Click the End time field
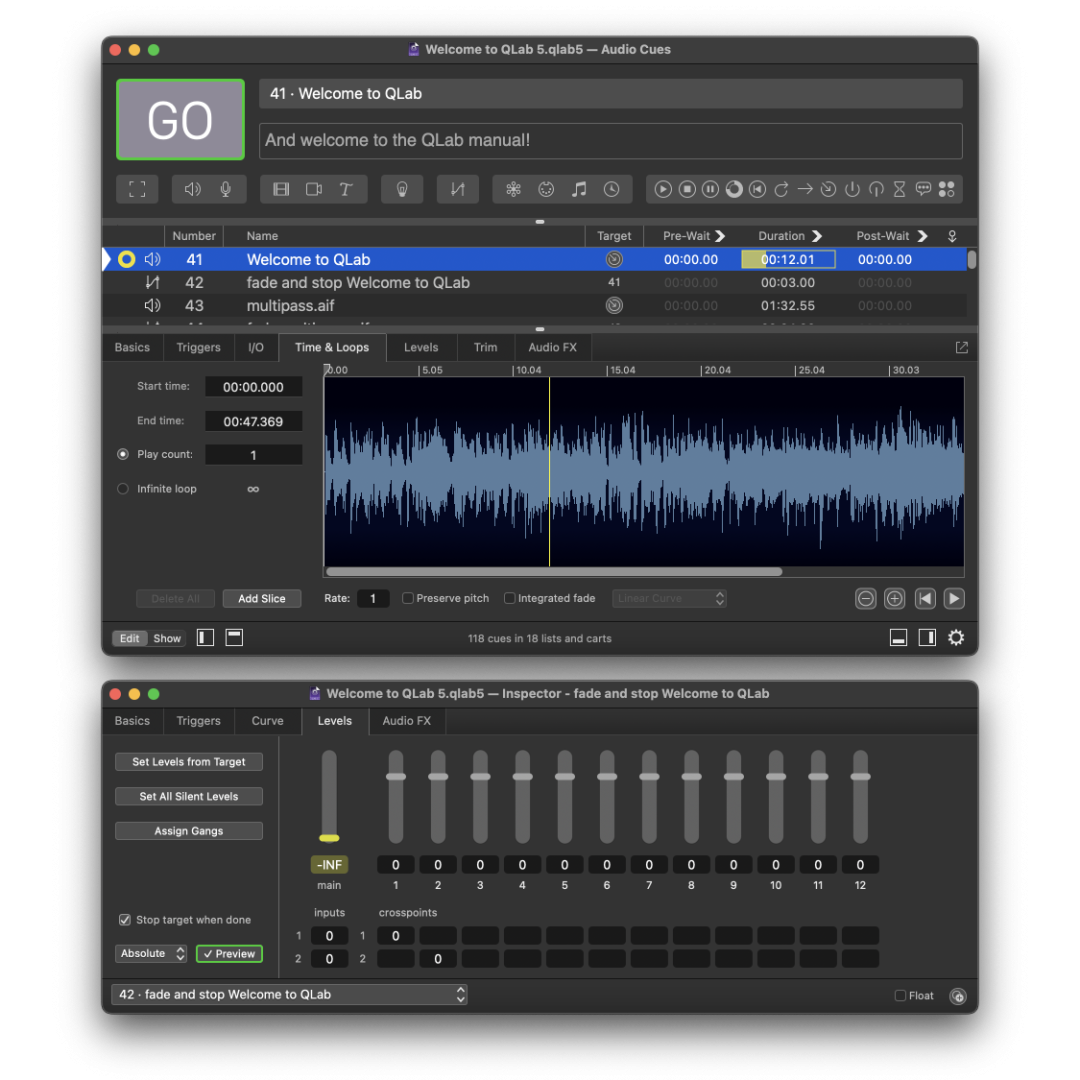 pos(253,422)
